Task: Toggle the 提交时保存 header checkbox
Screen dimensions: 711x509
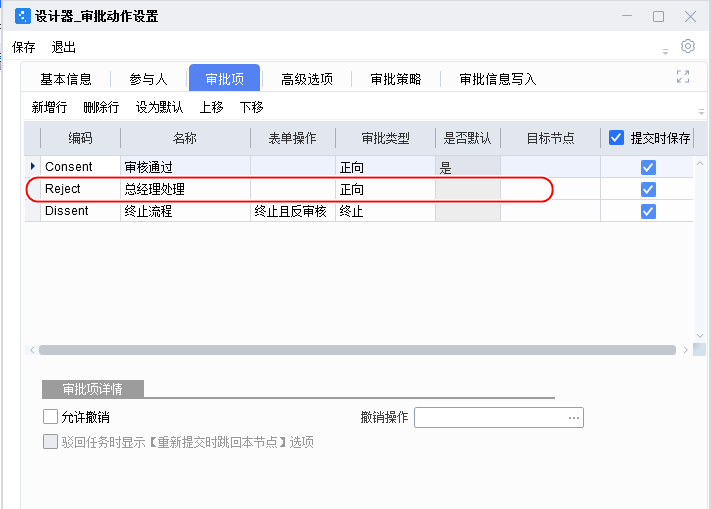Action: pyautogui.click(x=616, y=138)
